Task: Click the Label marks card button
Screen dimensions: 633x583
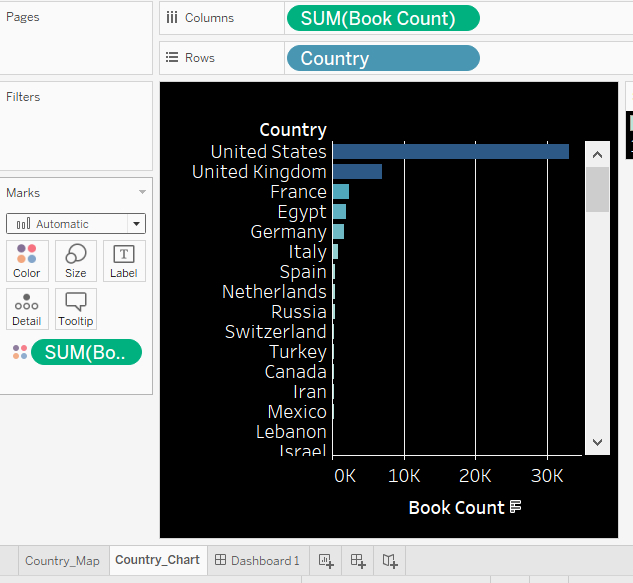Action: pyautogui.click(x=124, y=261)
